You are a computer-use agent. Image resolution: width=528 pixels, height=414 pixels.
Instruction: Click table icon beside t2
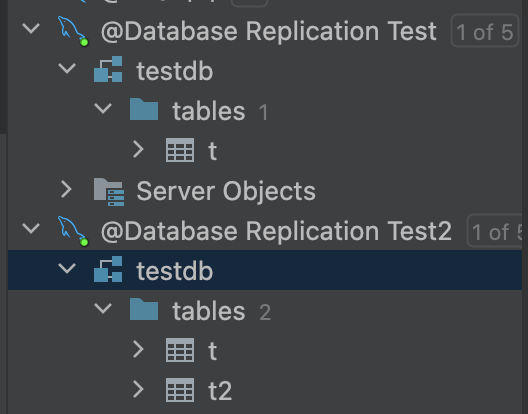180,390
